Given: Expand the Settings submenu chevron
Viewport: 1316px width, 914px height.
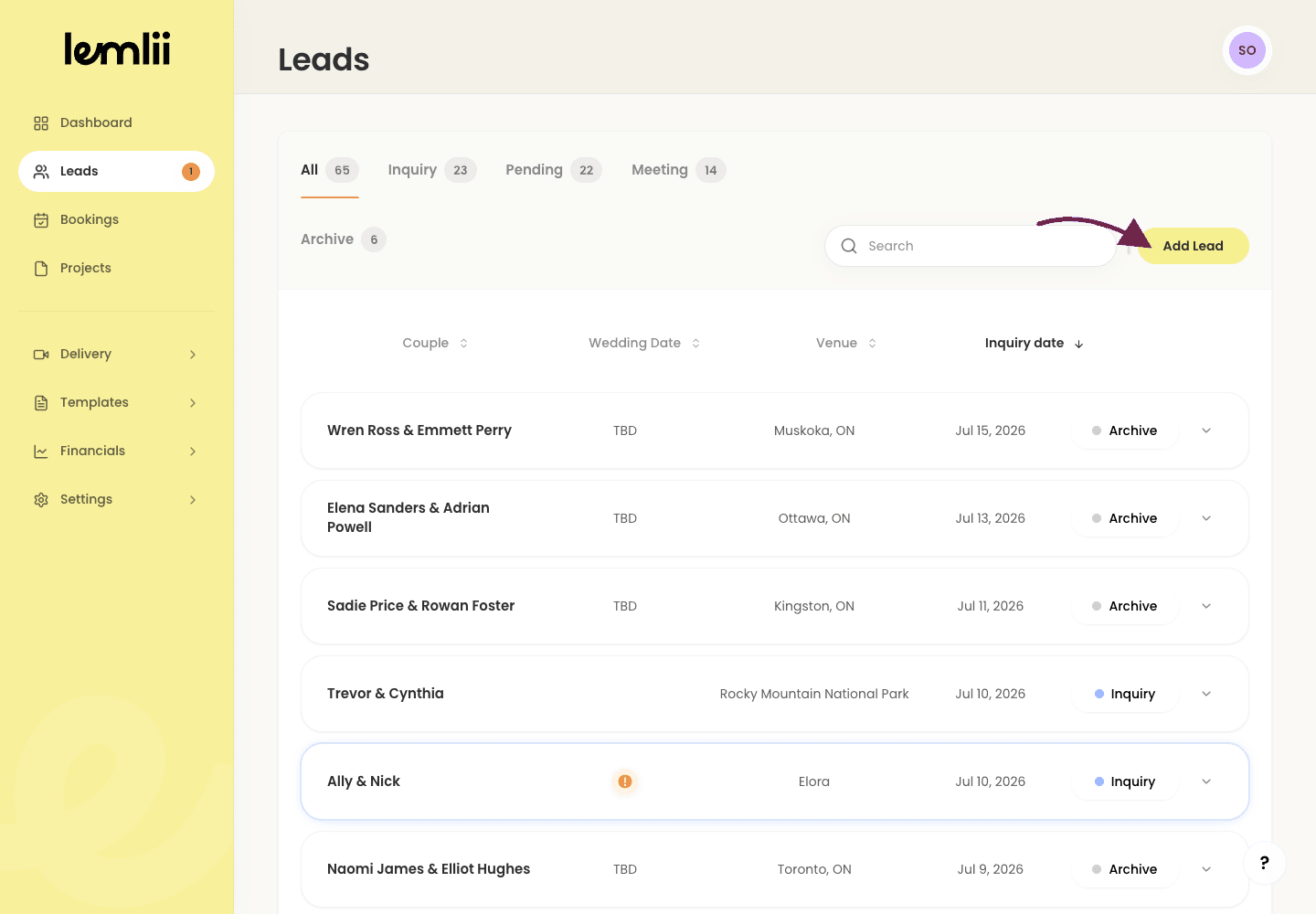Looking at the screenshot, I should pyautogui.click(x=193, y=499).
